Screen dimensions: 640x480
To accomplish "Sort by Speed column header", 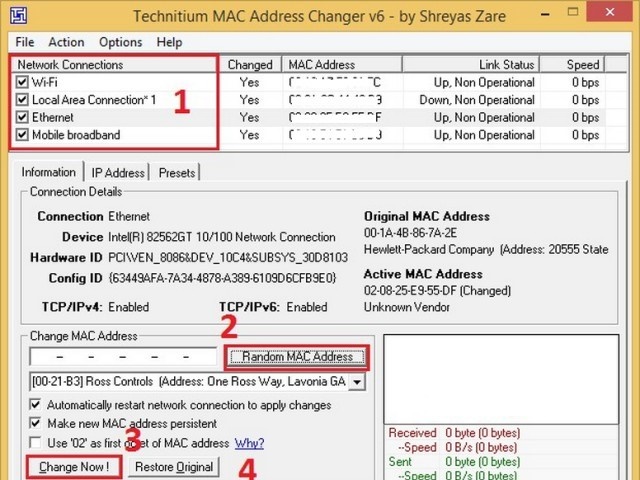I will (x=572, y=64).
